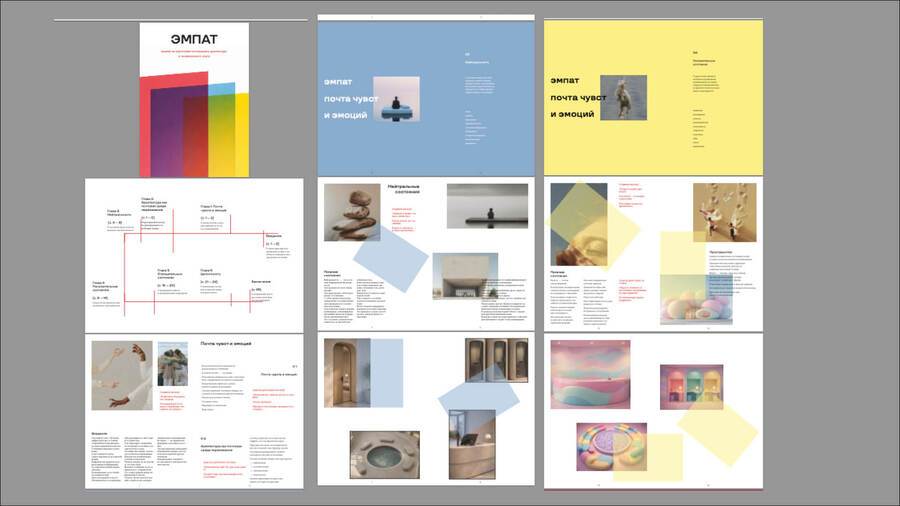Select the tilted yellow rectangle on pastel spread
The image size is (900, 506).
coord(717,433)
